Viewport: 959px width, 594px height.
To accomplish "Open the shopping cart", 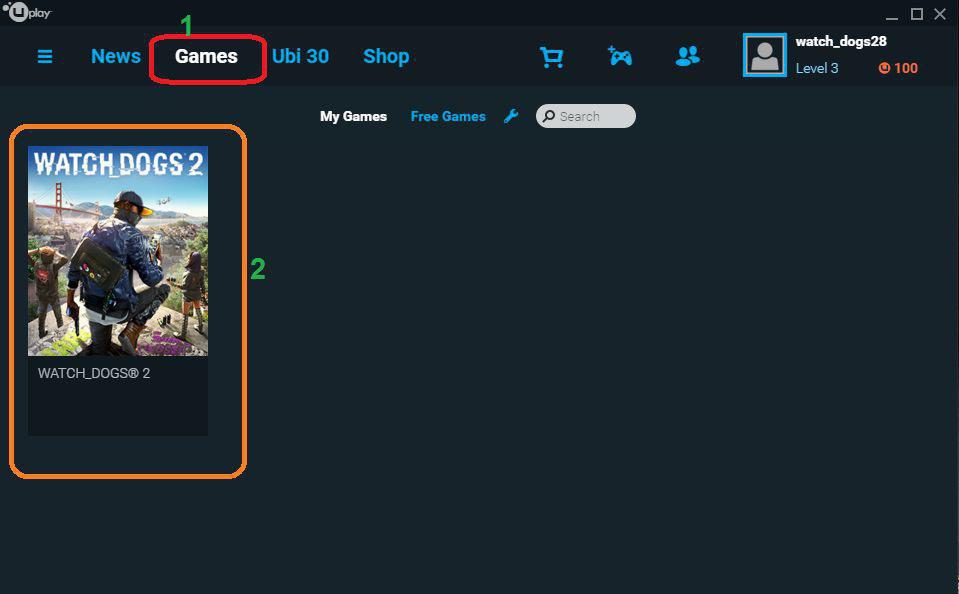I will coord(552,57).
